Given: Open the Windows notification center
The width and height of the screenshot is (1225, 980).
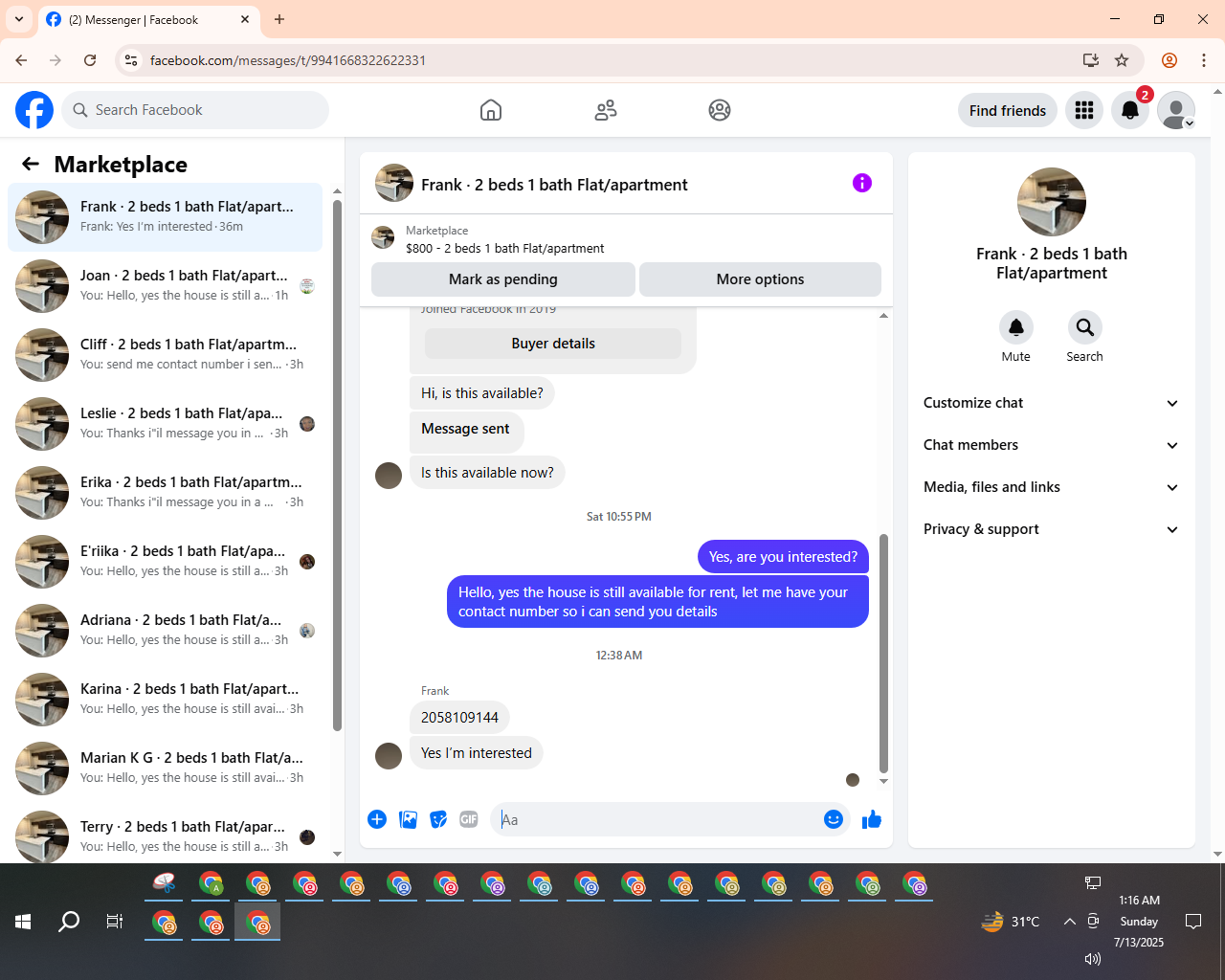Looking at the screenshot, I should (x=1193, y=922).
